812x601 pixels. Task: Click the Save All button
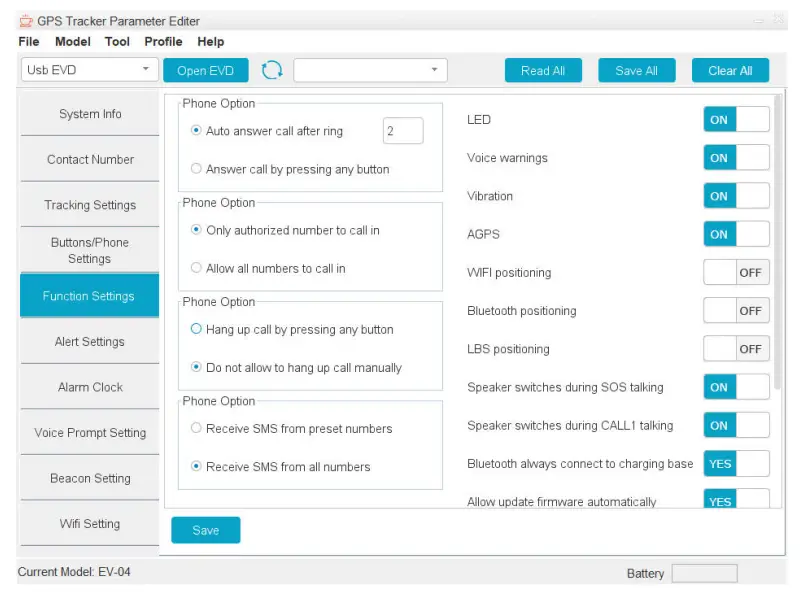[x=636, y=70]
